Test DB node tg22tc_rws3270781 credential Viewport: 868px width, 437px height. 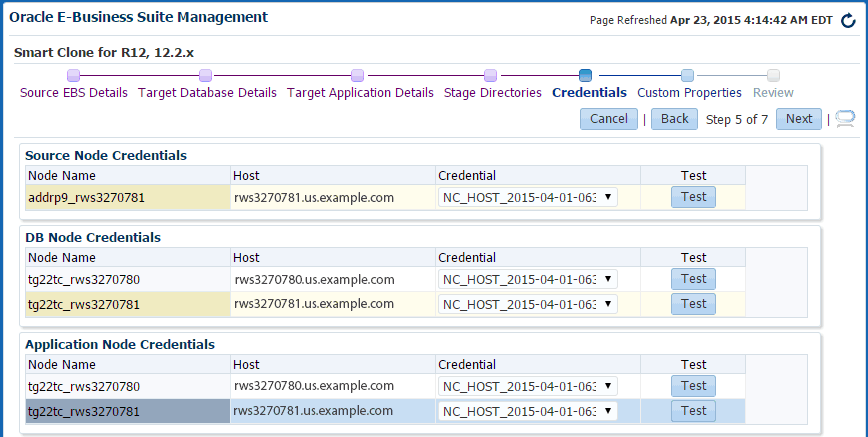click(x=694, y=304)
